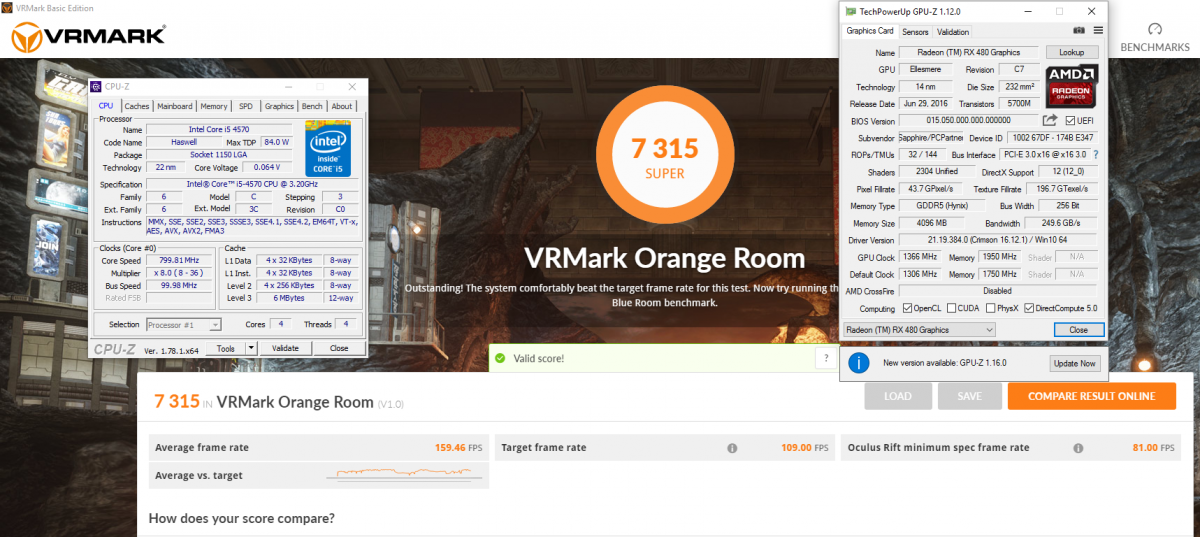
Task: Click the Bandwidth 249.6 GB/s value
Action: (x=1062, y=223)
